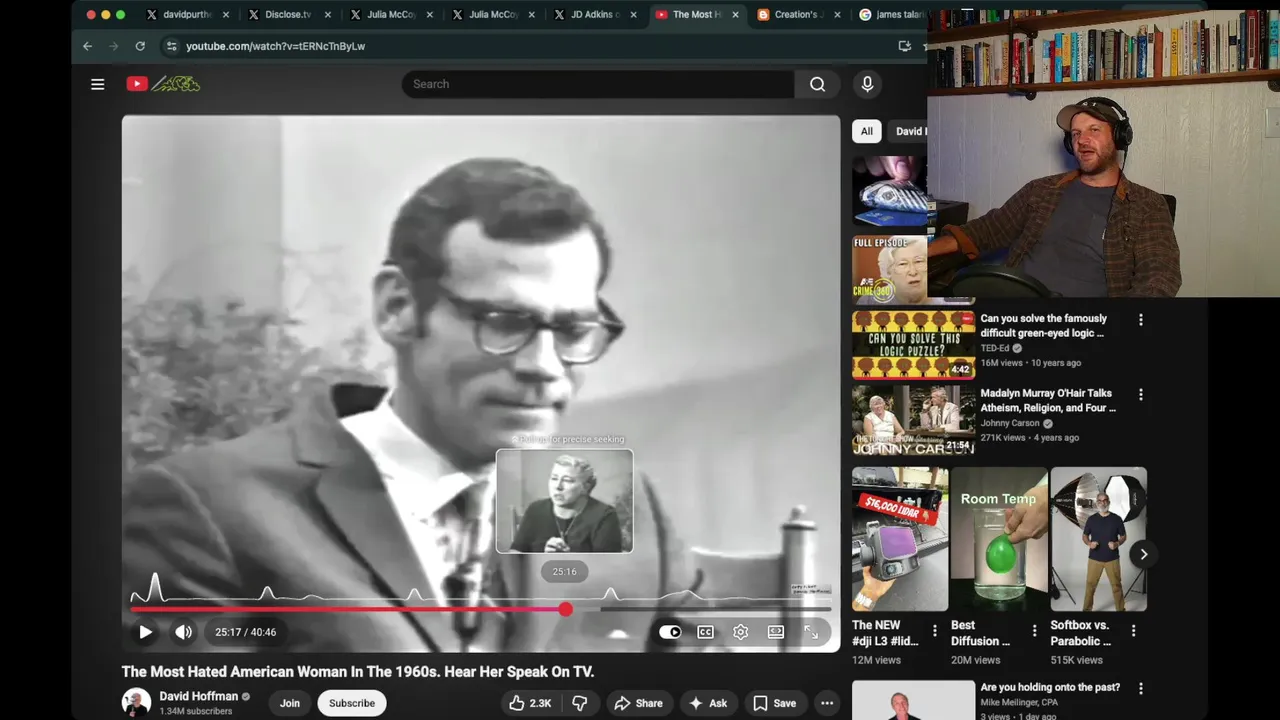Subscribe to David Hoffman channel
This screenshot has height=720, width=1280.
click(352, 703)
